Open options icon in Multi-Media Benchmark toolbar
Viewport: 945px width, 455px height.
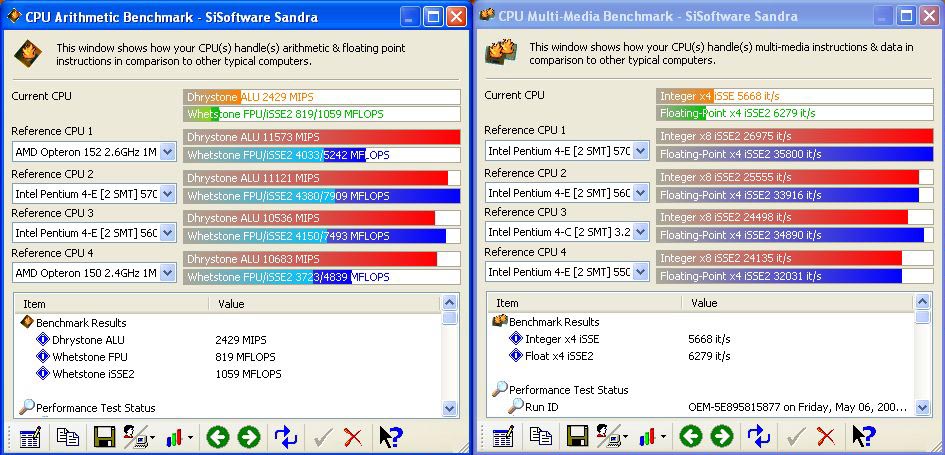tap(503, 436)
